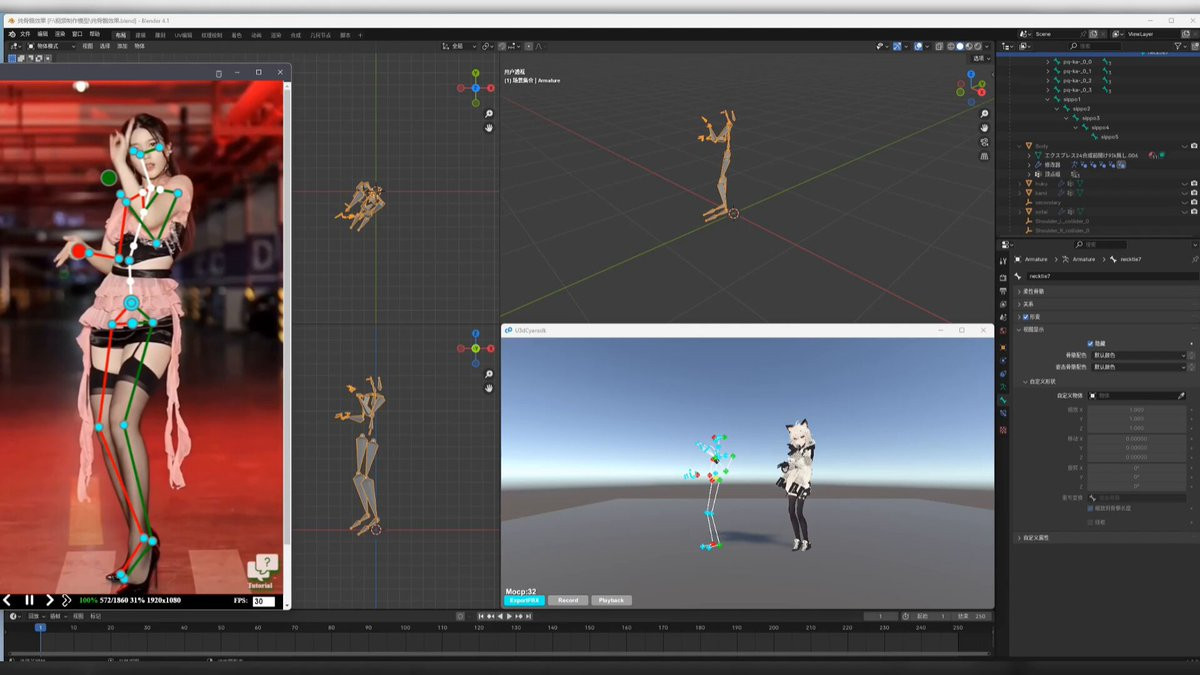Click zoom magnifier in perspective viewport
Viewport: 1200px width, 675px height.
[x=984, y=113]
